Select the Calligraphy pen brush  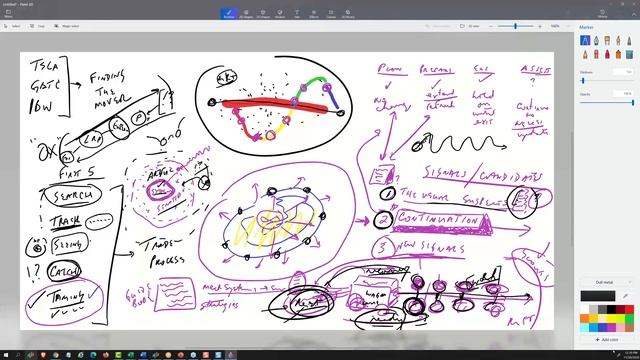point(596,40)
